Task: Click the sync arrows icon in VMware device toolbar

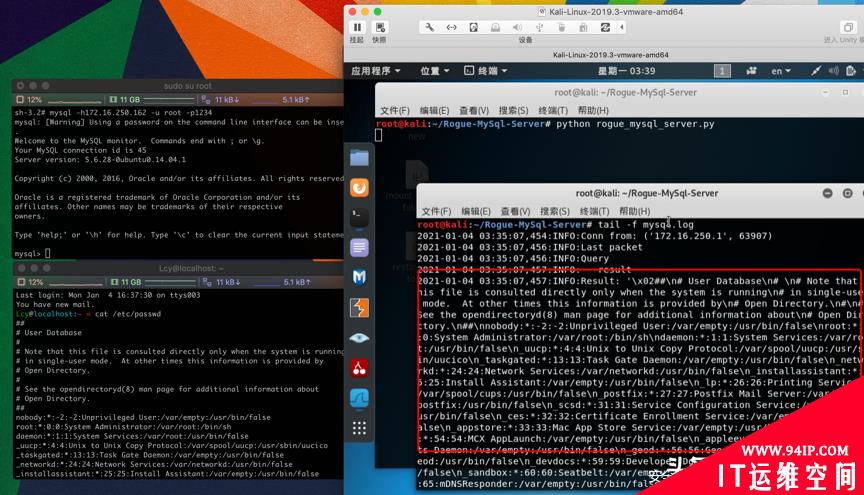Action: coord(605,27)
